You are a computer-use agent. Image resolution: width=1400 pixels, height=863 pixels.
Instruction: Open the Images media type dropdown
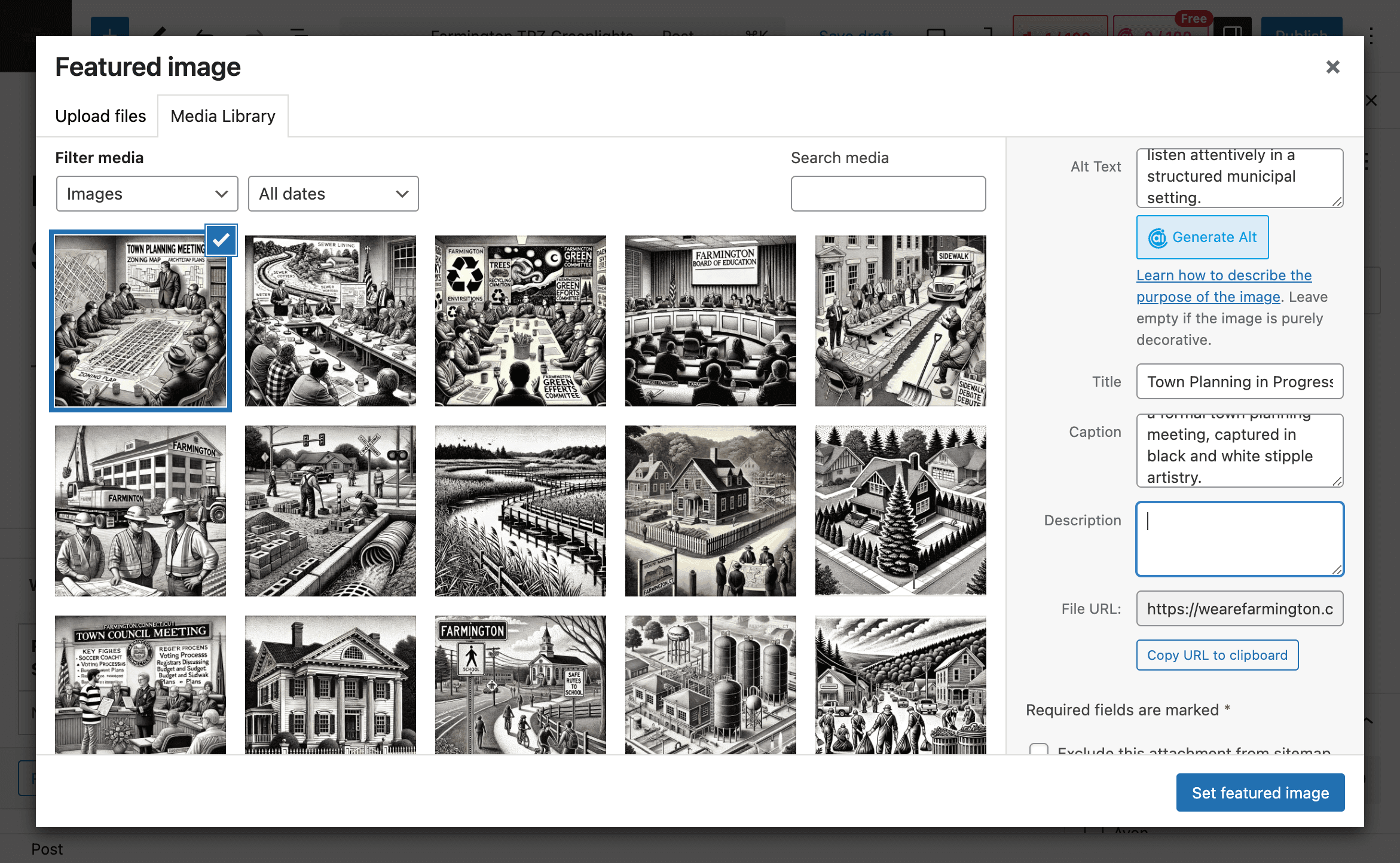pos(147,194)
